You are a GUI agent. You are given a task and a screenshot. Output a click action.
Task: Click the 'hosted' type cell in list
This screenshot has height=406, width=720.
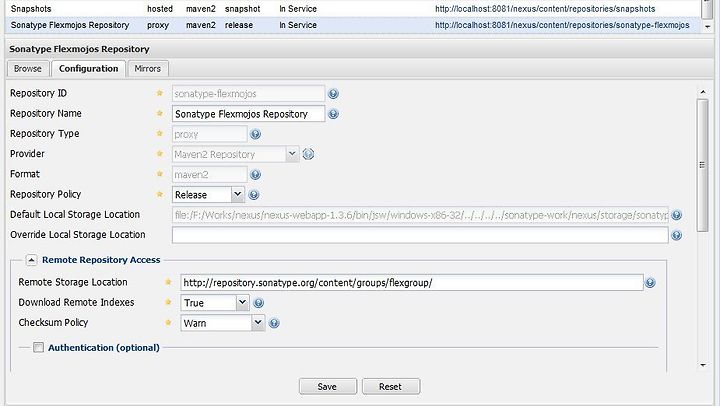point(160,9)
